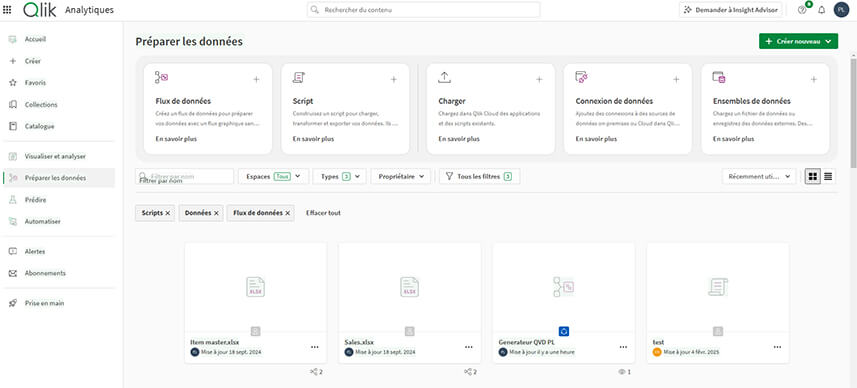The height and width of the screenshot is (388, 857).
Task: Focus the Filtrer par nom field
Action: (x=185, y=177)
